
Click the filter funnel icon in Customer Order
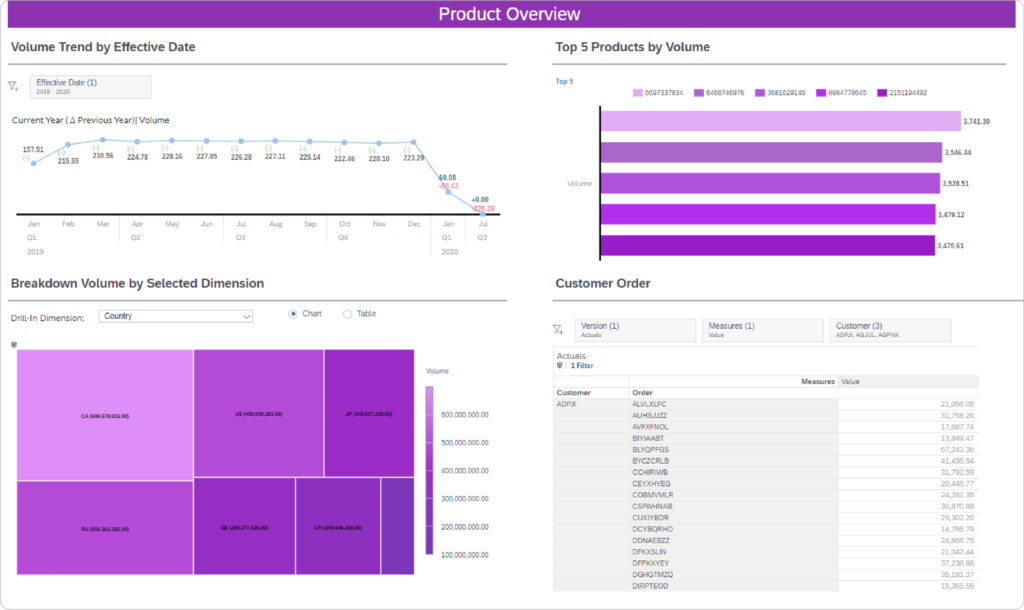tap(559, 330)
